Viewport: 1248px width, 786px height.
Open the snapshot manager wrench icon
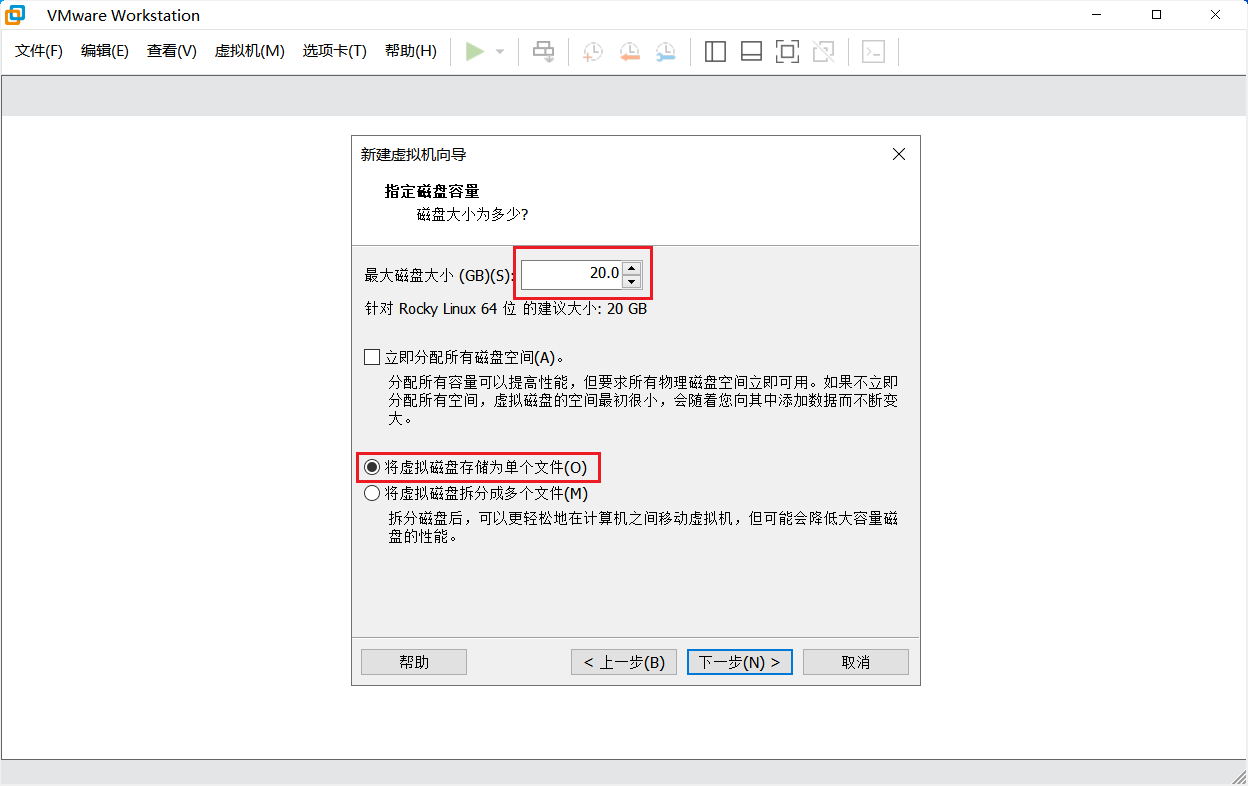coord(665,52)
